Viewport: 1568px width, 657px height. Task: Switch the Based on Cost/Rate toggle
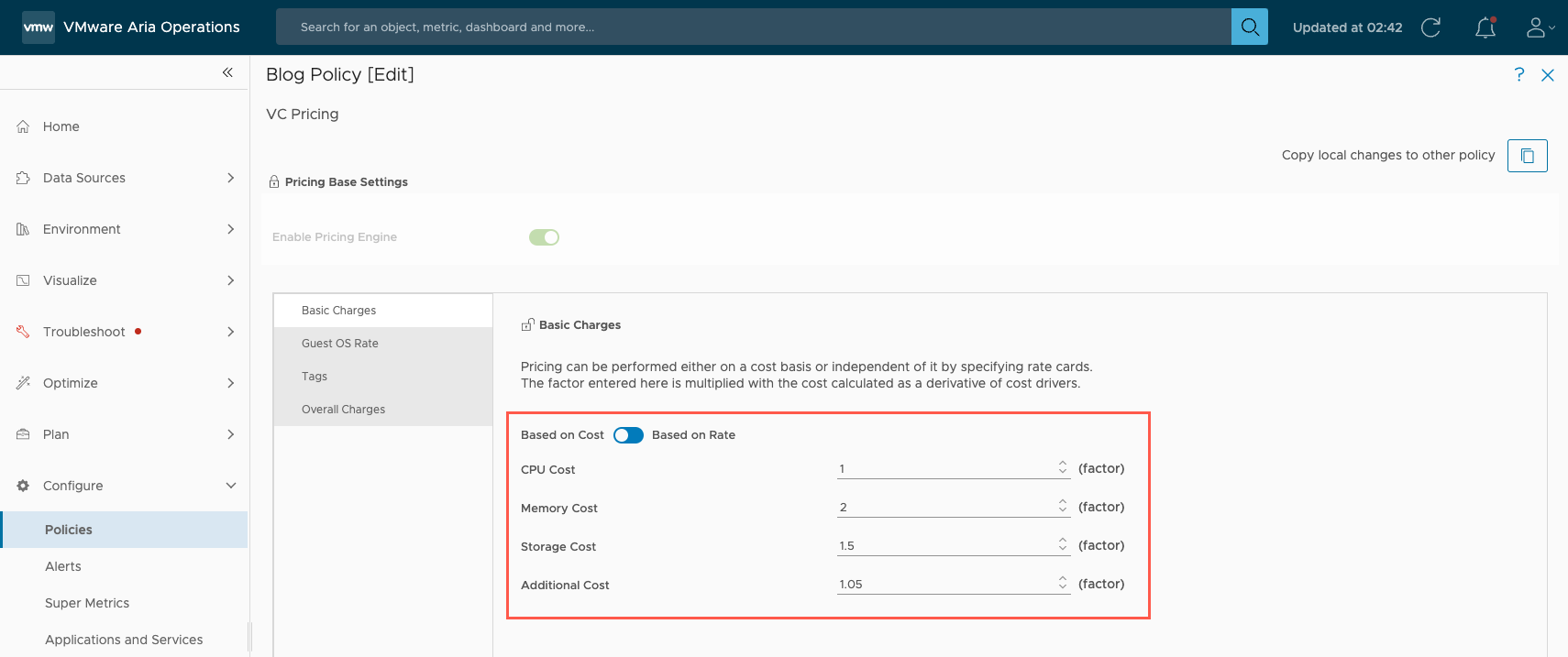pos(628,435)
